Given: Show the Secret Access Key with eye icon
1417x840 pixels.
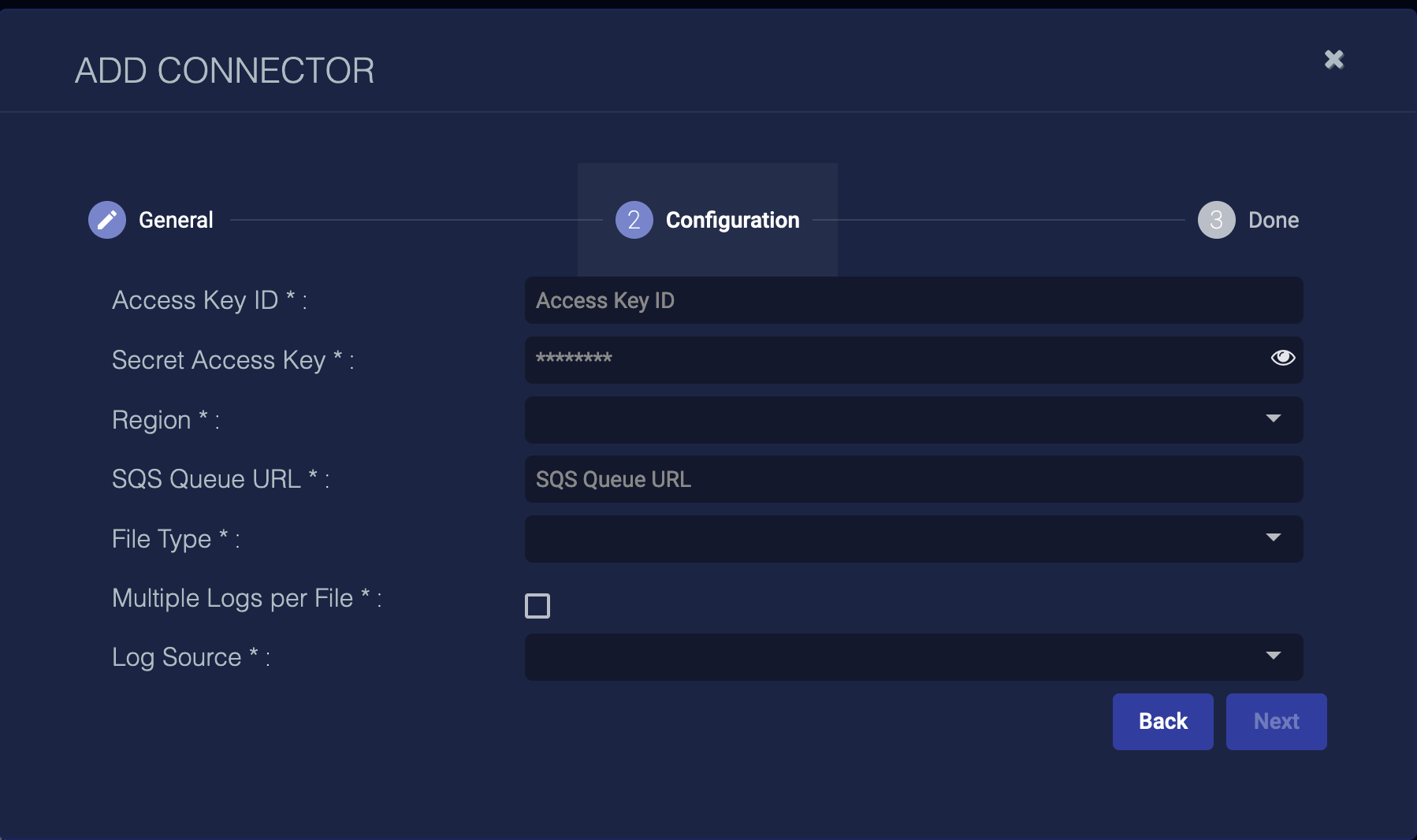Looking at the screenshot, I should (x=1282, y=358).
